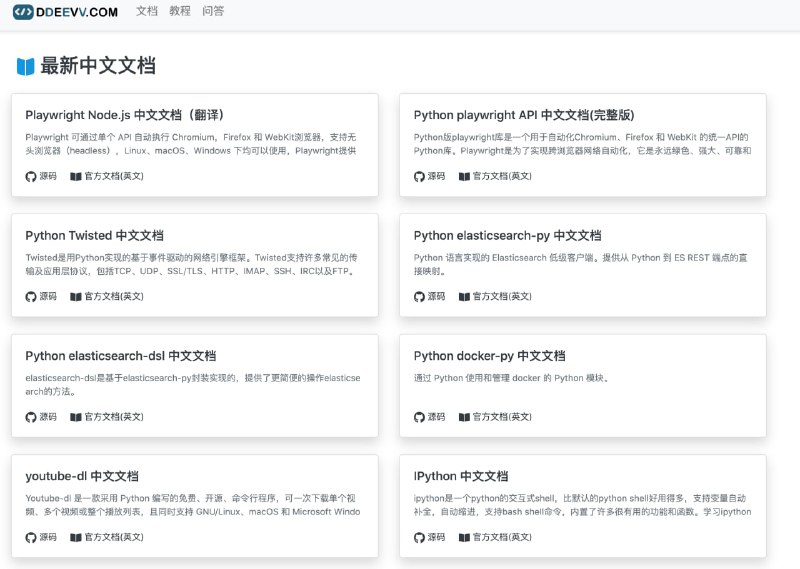
Task: Open 官方文档(英文) link for Python Twisted
Action: [x=114, y=296]
